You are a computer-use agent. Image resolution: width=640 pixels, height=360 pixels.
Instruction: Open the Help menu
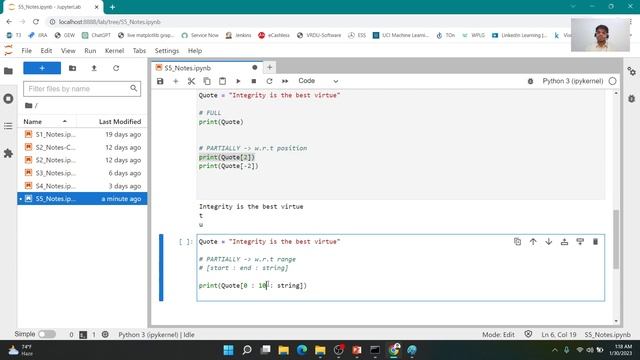[195, 51]
